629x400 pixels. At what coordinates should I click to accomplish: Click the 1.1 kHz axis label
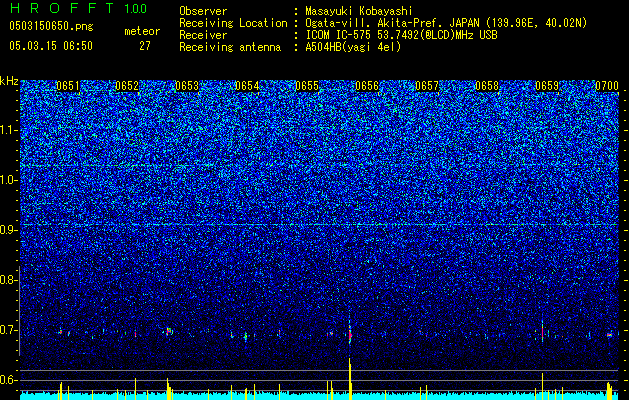[x=9, y=130]
